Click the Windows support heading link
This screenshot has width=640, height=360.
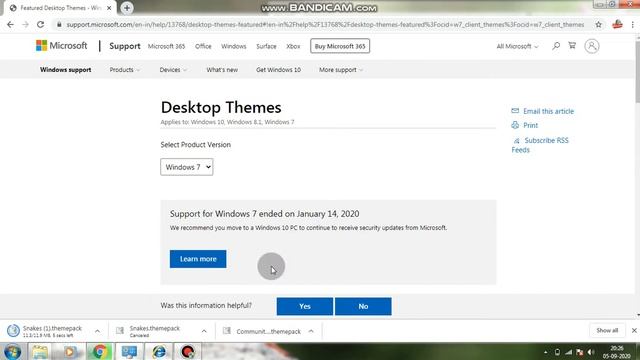pyautogui.click(x=65, y=70)
